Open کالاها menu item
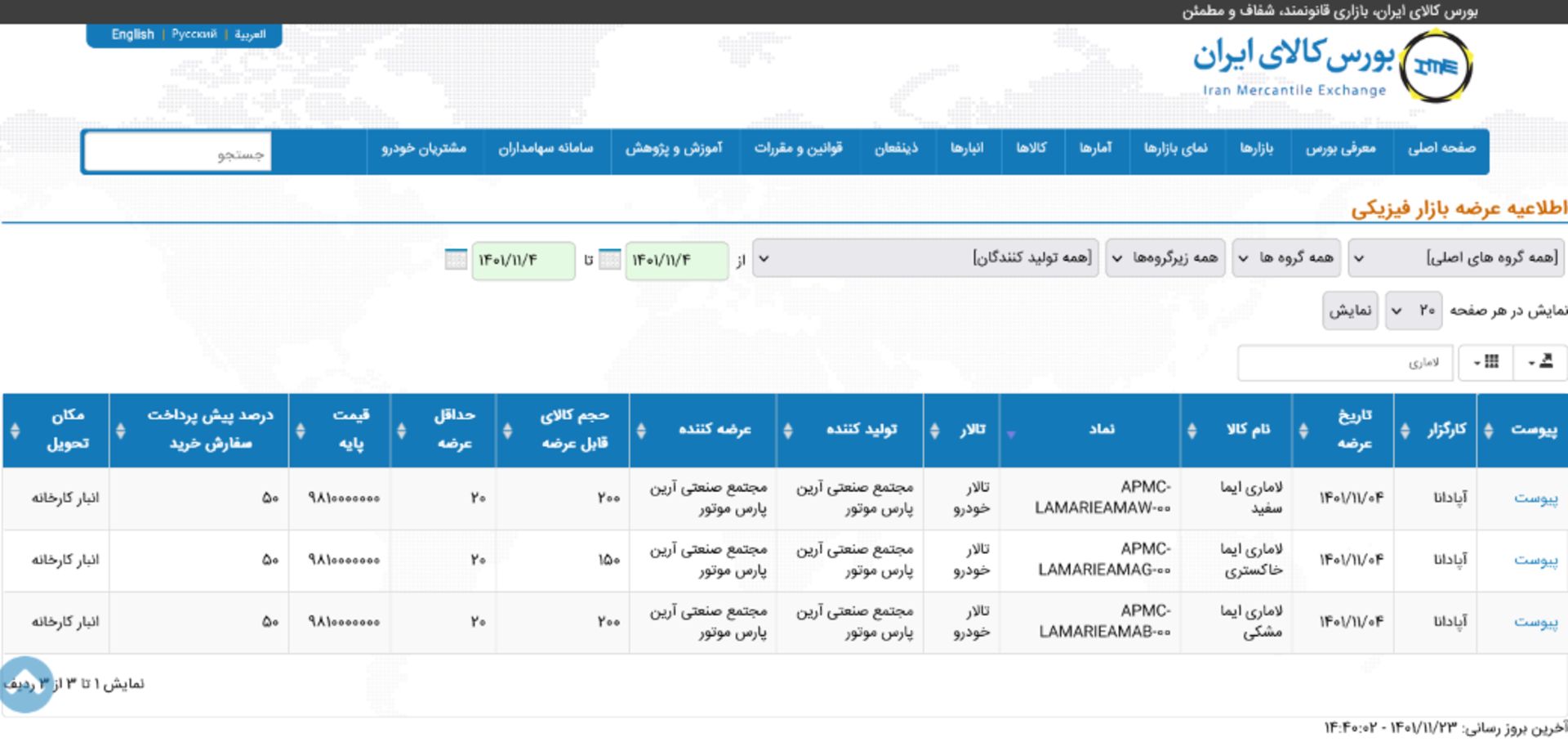This screenshot has width=1568, height=751. tap(1031, 149)
